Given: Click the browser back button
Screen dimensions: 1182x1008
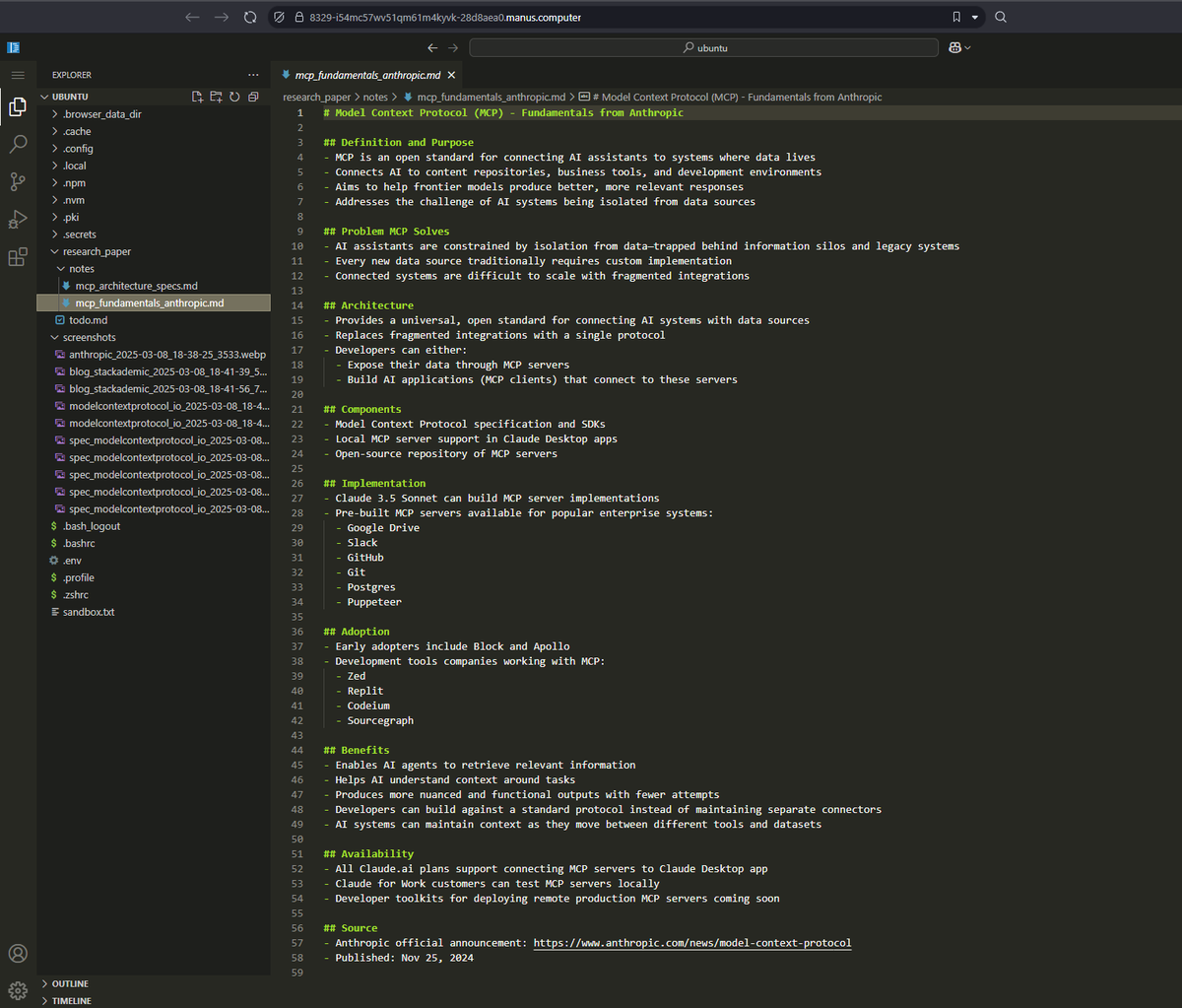Looking at the screenshot, I should click(192, 17).
